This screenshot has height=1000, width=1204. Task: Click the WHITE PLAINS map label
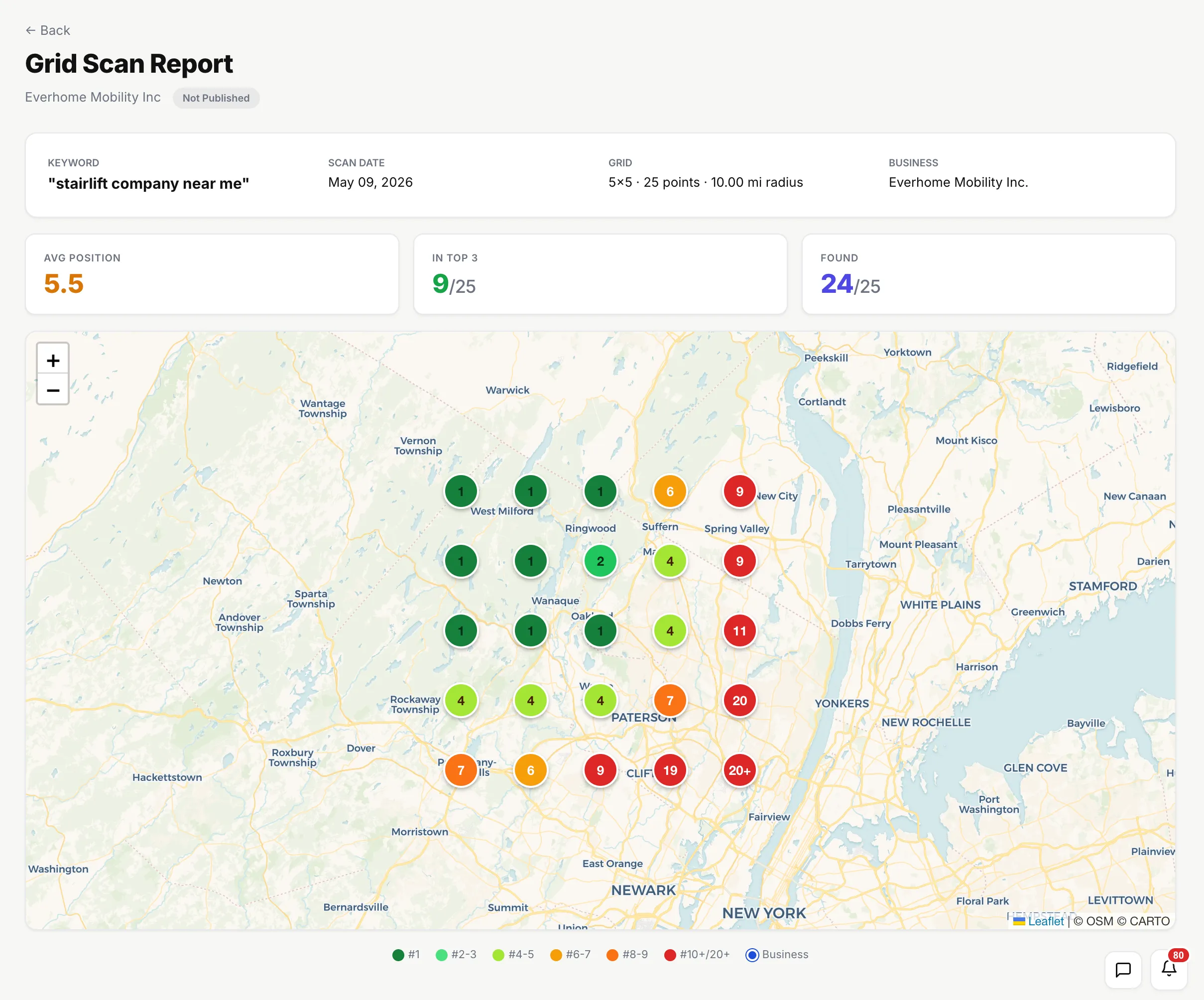940,605
